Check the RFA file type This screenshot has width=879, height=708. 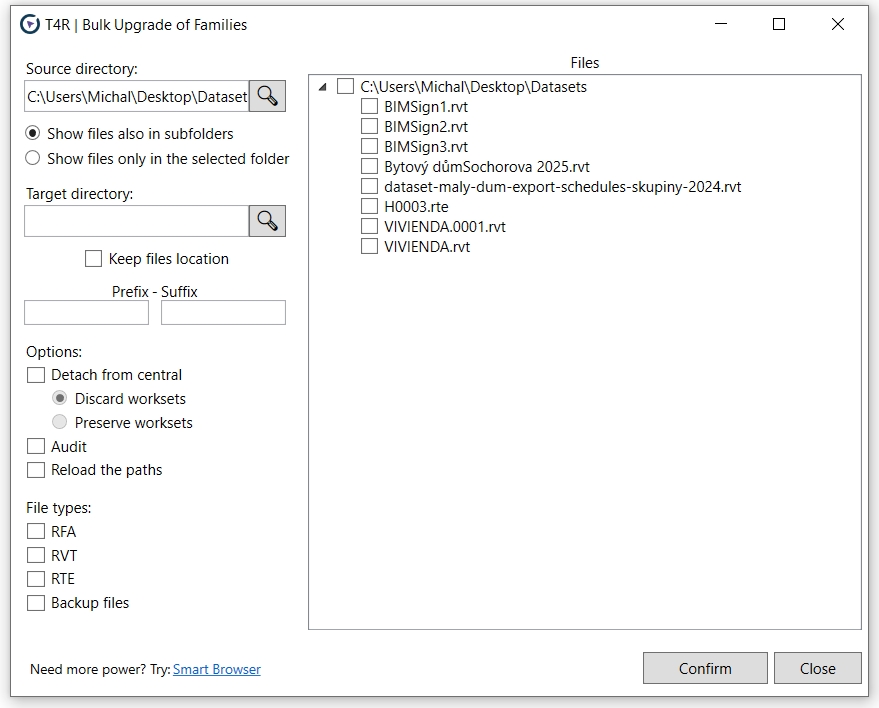[36, 532]
